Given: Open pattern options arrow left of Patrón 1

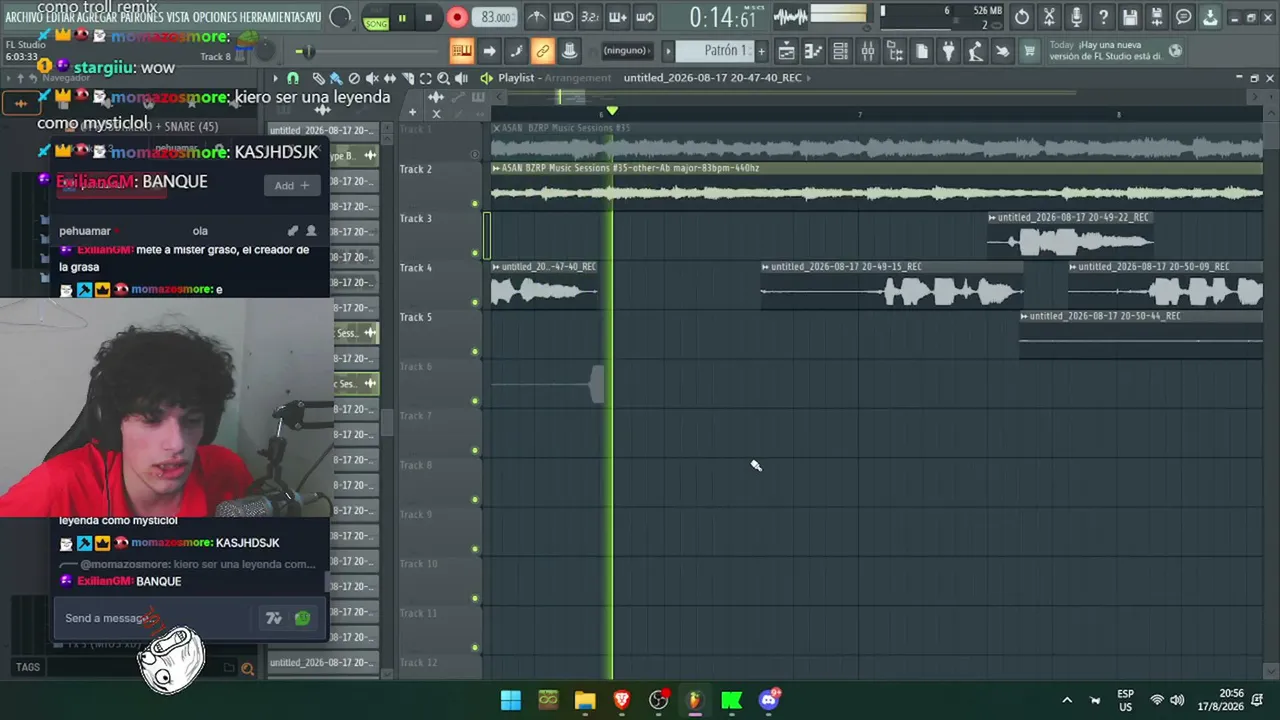Looking at the screenshot, I should point(669,51).
